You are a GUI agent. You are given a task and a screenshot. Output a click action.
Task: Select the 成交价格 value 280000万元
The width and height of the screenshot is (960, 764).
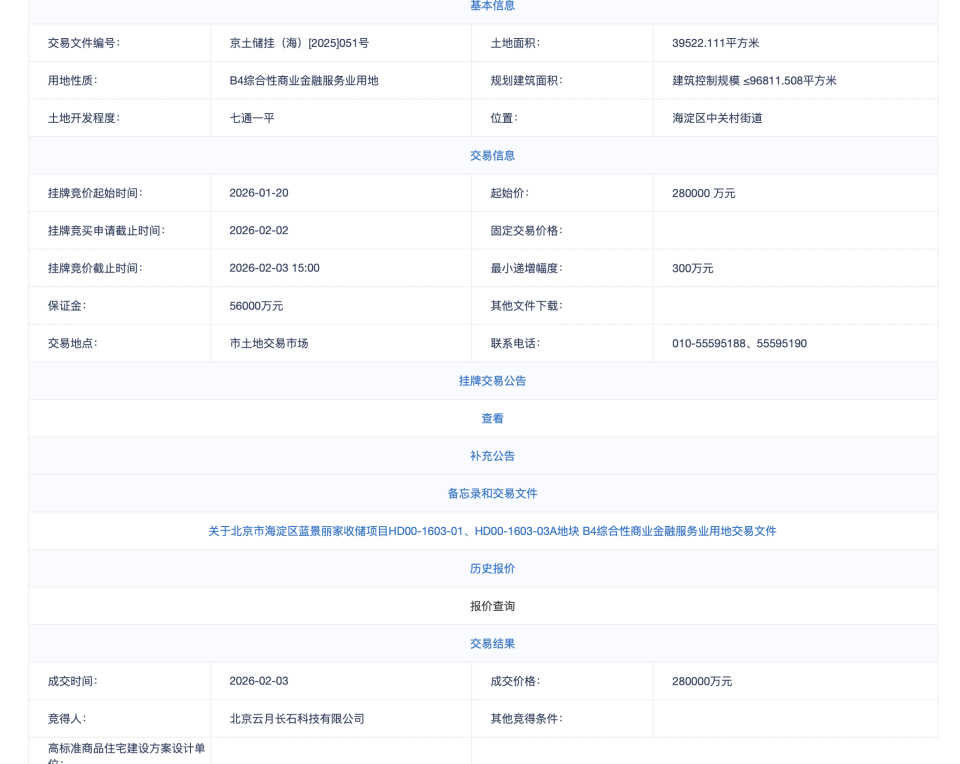(x=702, y=681)
